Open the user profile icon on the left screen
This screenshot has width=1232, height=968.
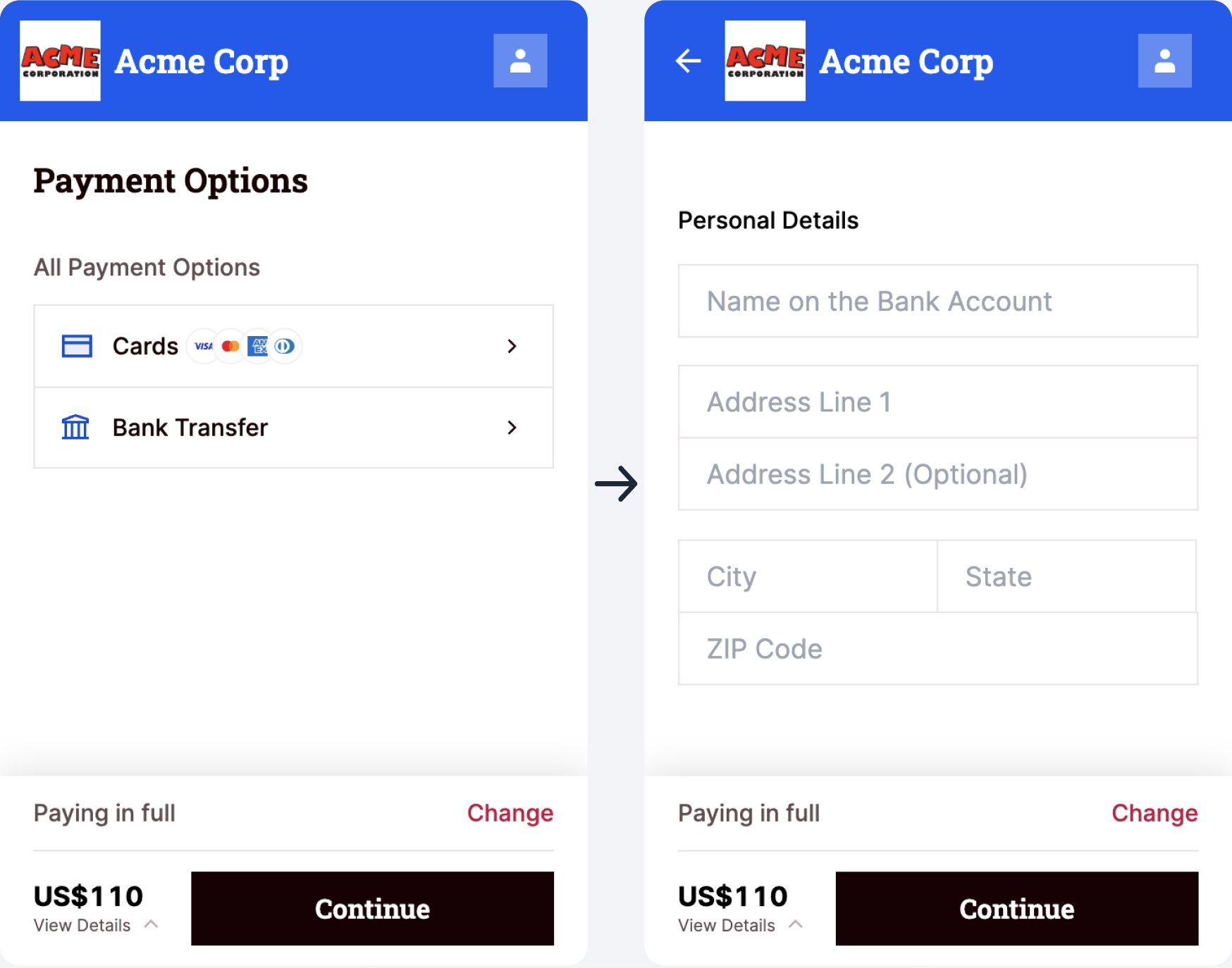tap(520, 61)
